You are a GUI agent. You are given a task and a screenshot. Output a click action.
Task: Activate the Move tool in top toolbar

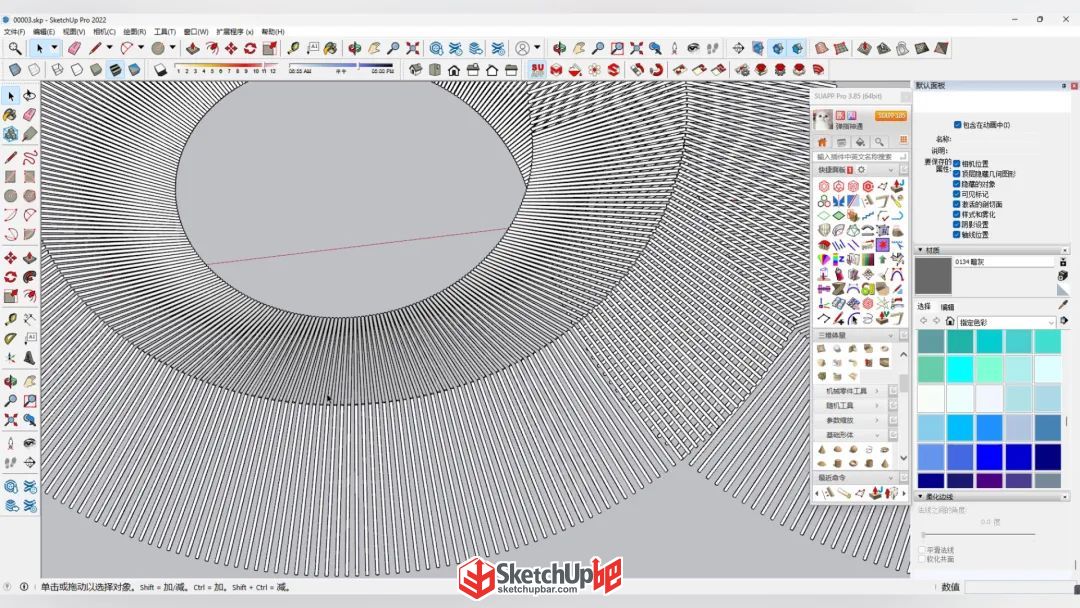[x=231, y=48]
